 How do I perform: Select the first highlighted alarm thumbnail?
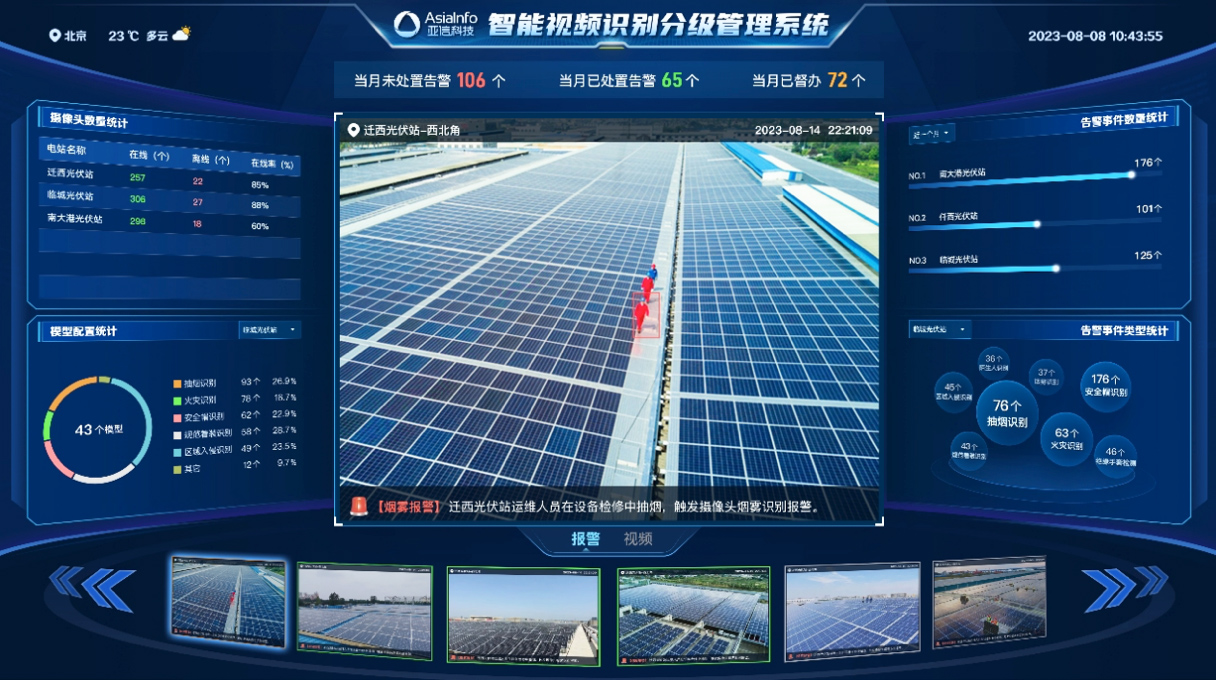tap(228, 601)
